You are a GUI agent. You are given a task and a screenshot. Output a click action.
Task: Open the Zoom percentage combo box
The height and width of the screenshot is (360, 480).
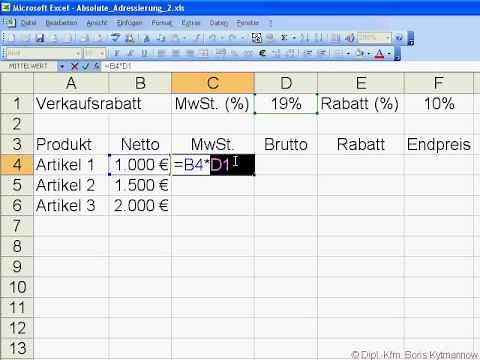click(374, 38)
